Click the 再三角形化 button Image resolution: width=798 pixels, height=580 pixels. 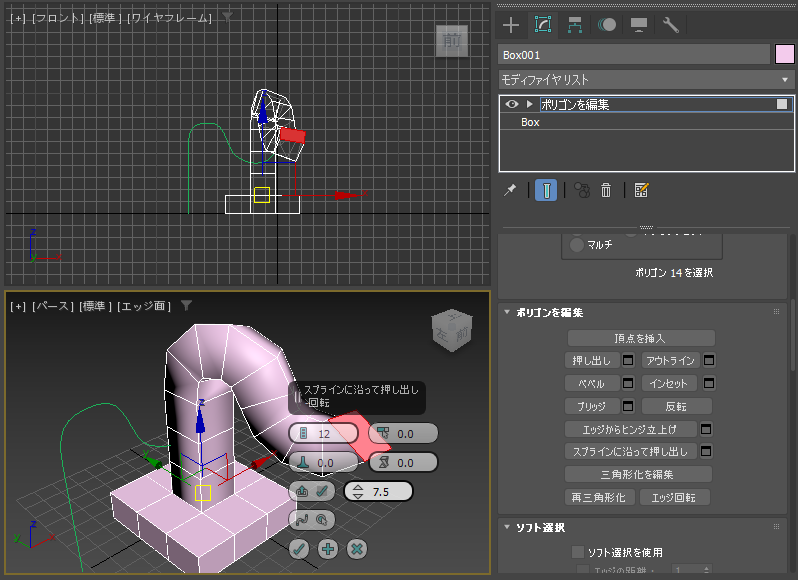click(x=599, y=497)
